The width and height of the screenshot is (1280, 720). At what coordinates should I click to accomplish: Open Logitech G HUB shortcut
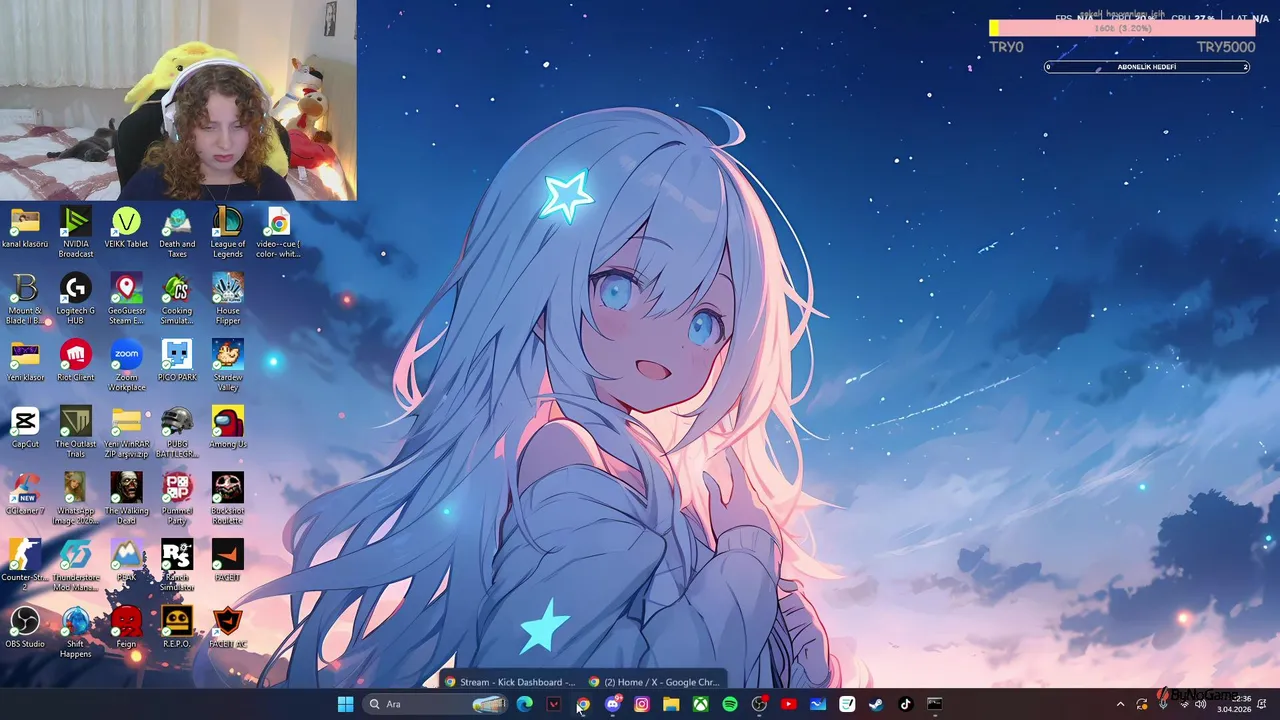point(76,299)
